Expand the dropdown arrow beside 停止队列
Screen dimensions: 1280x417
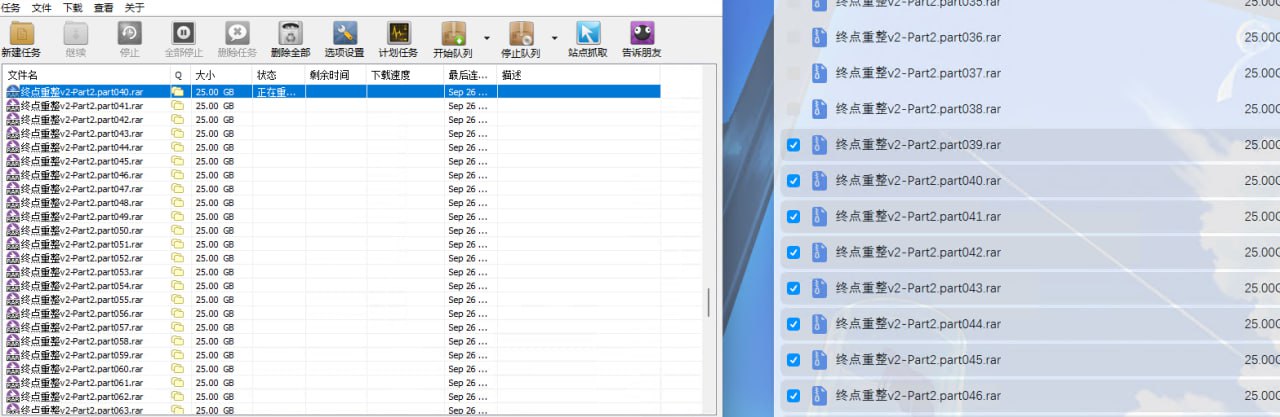point(555,39)
